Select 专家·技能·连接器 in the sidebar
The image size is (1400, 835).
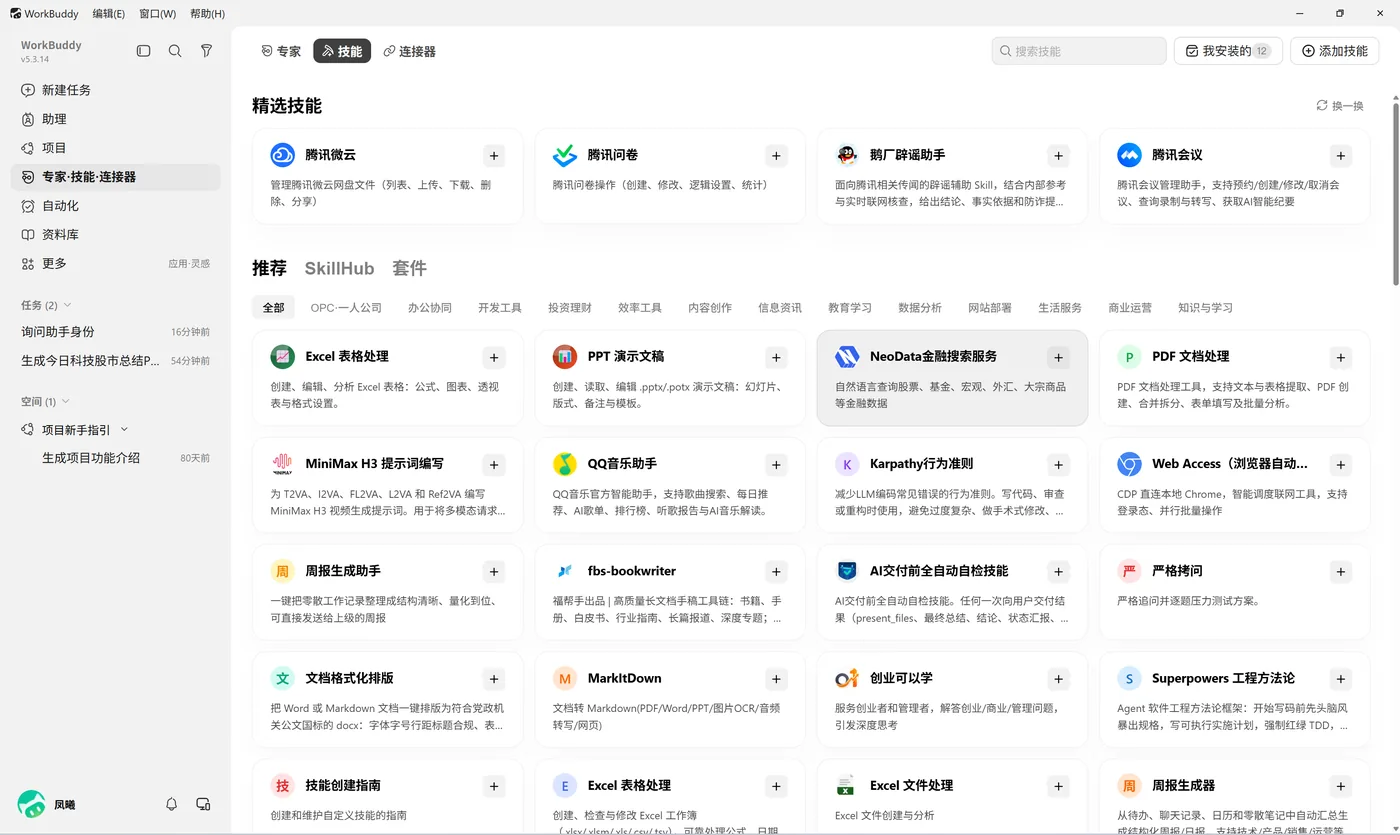coord(116,177)
